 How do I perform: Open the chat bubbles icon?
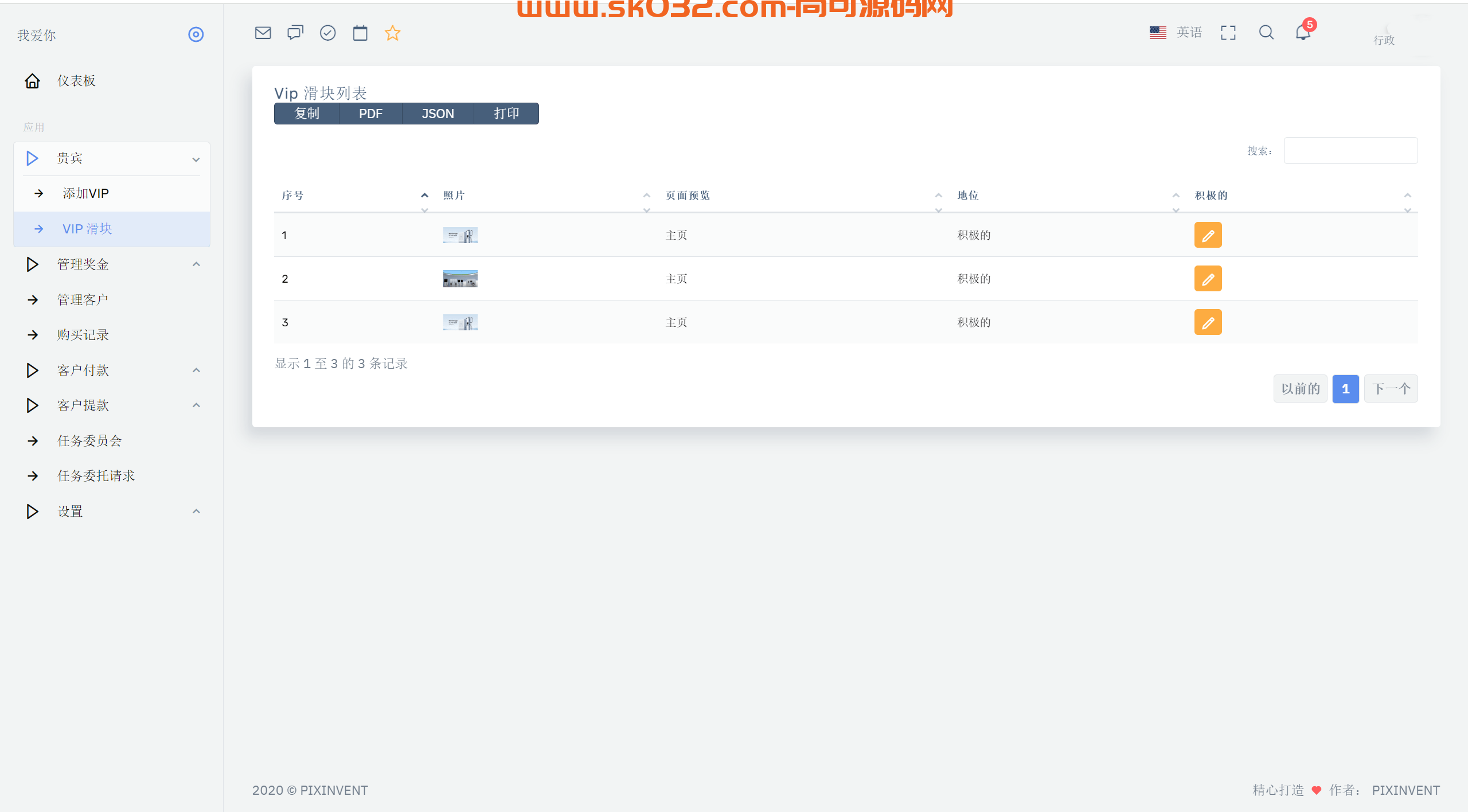tap(295, 33)
